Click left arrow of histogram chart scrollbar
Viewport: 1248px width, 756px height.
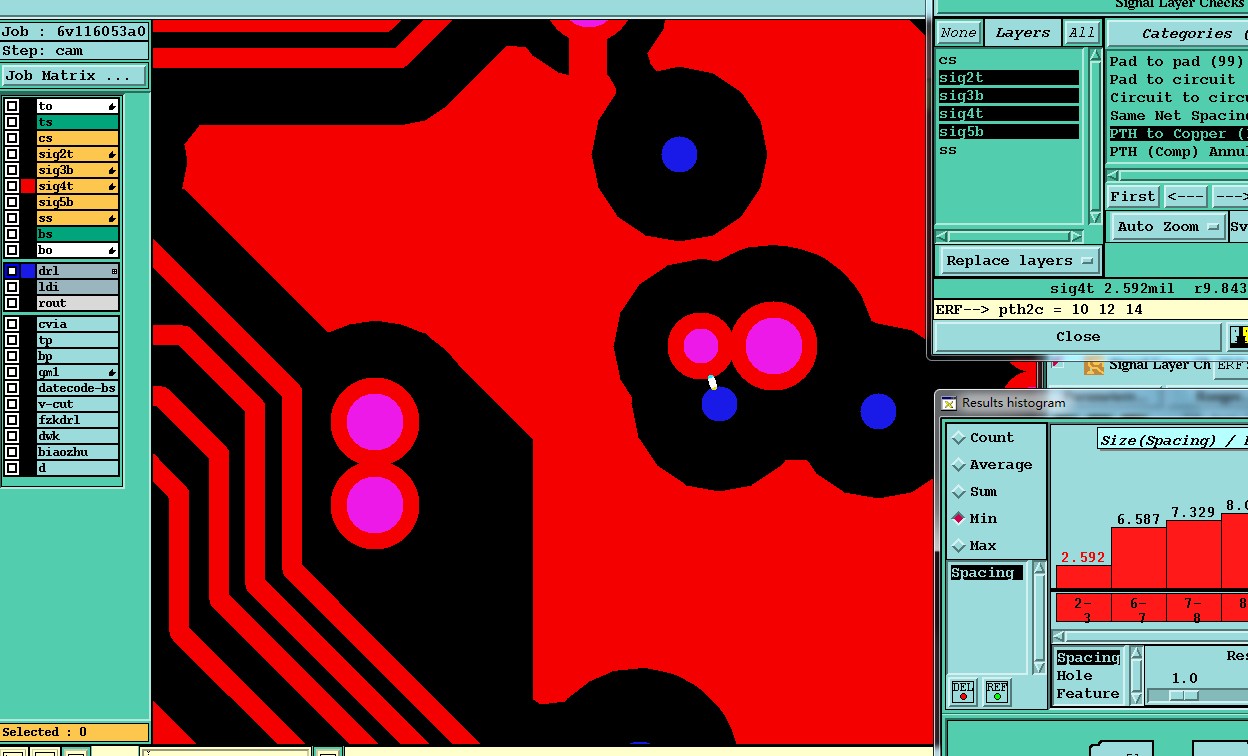1060,636
